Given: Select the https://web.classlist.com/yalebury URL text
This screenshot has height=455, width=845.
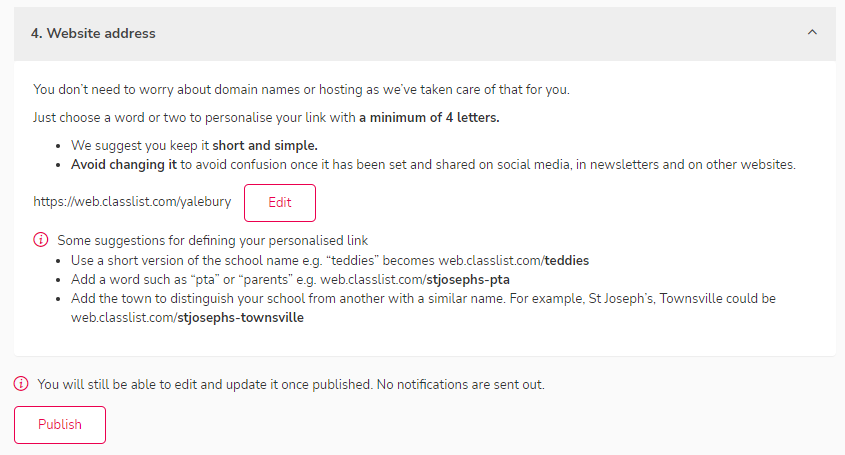Looking at the screenshot, I should pos(132,202).
